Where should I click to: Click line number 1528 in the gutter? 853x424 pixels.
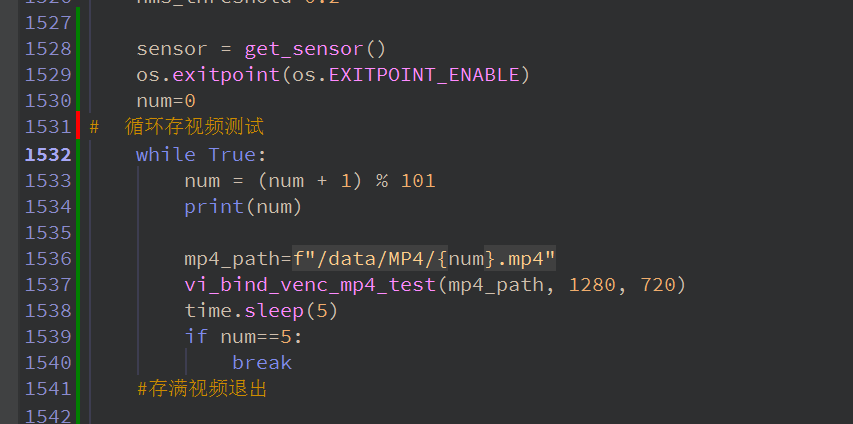tap(46, 48)
